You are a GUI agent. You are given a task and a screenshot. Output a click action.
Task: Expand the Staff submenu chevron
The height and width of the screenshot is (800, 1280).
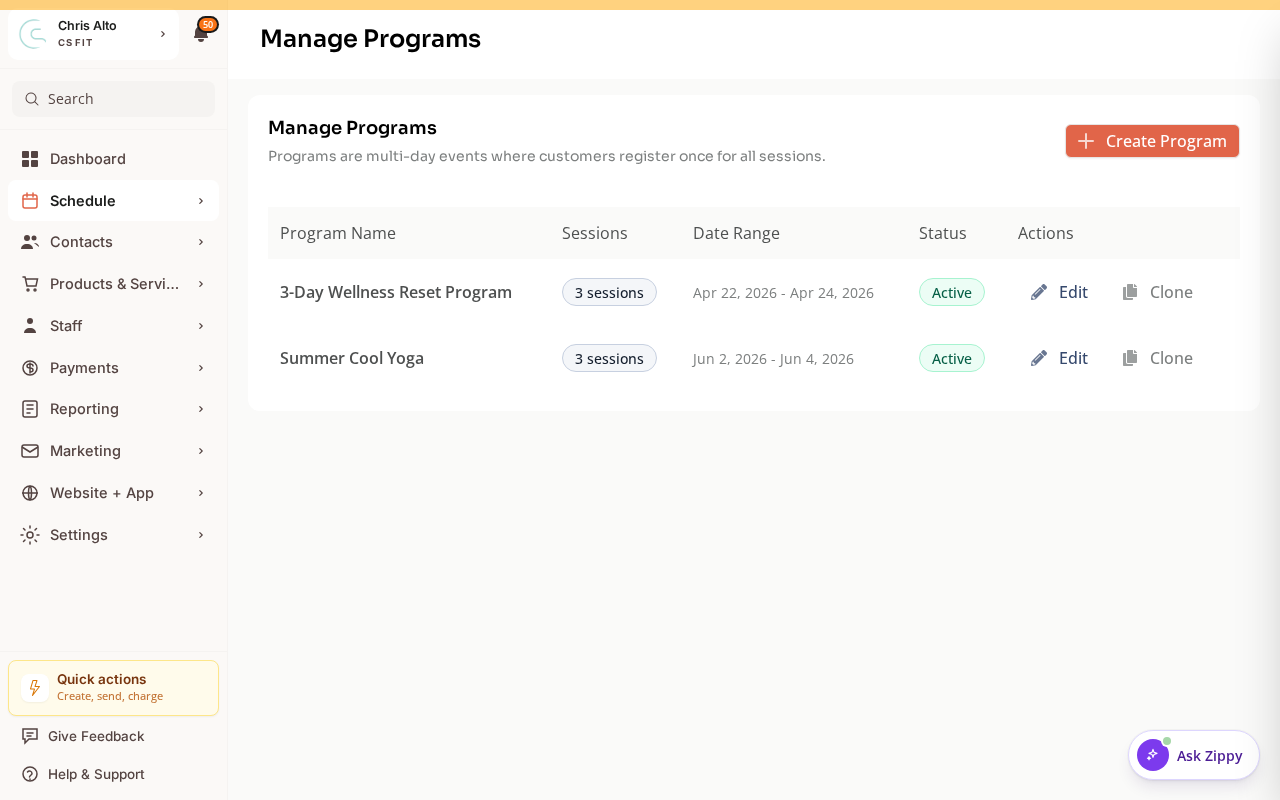[x=201, y=326]
